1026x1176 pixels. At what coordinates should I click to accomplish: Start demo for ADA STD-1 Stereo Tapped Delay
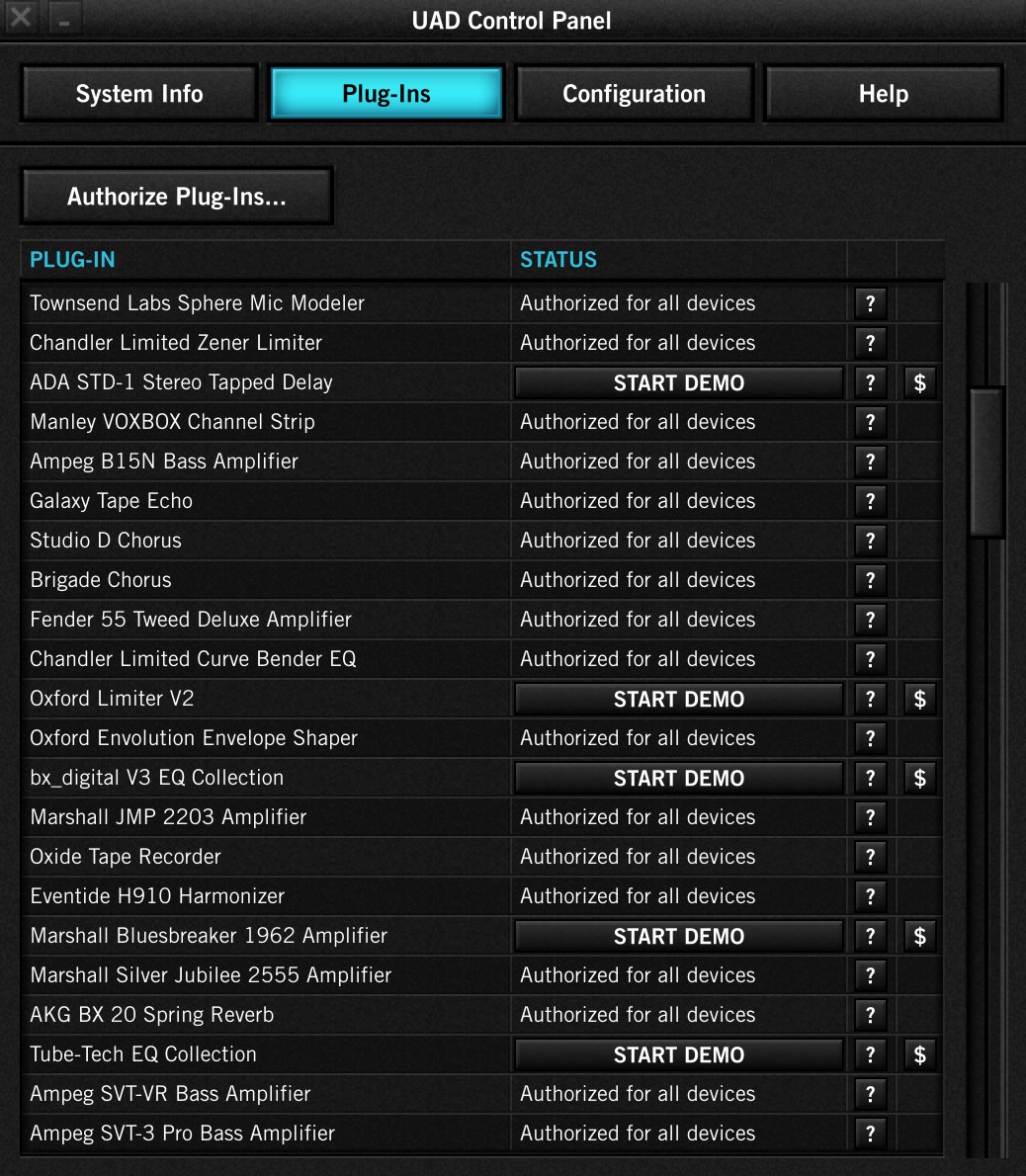[x=679, y=383]
